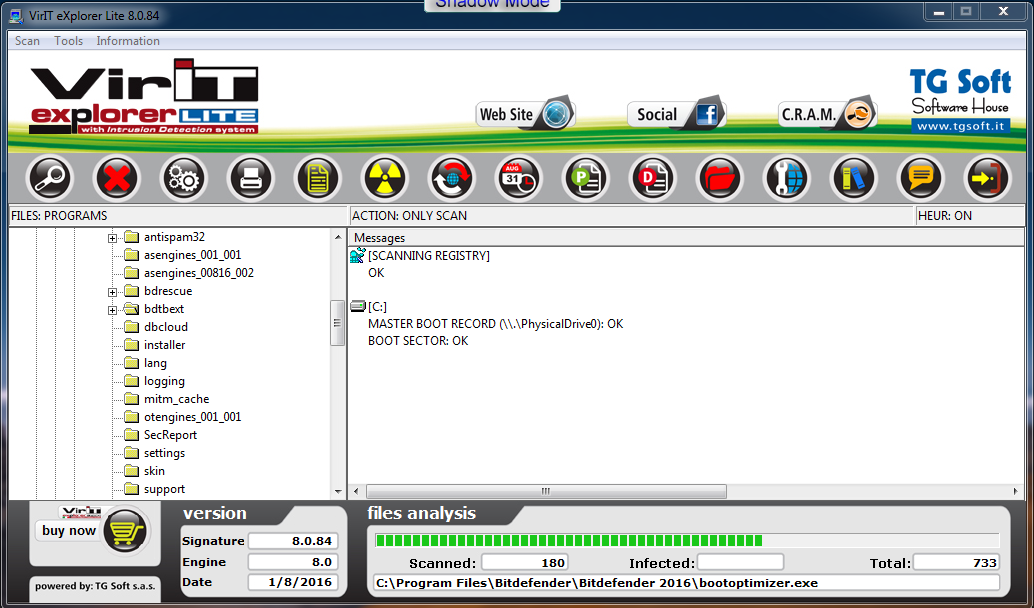
Task: Click the orange chat bubble icon
Action: point(921,178)
